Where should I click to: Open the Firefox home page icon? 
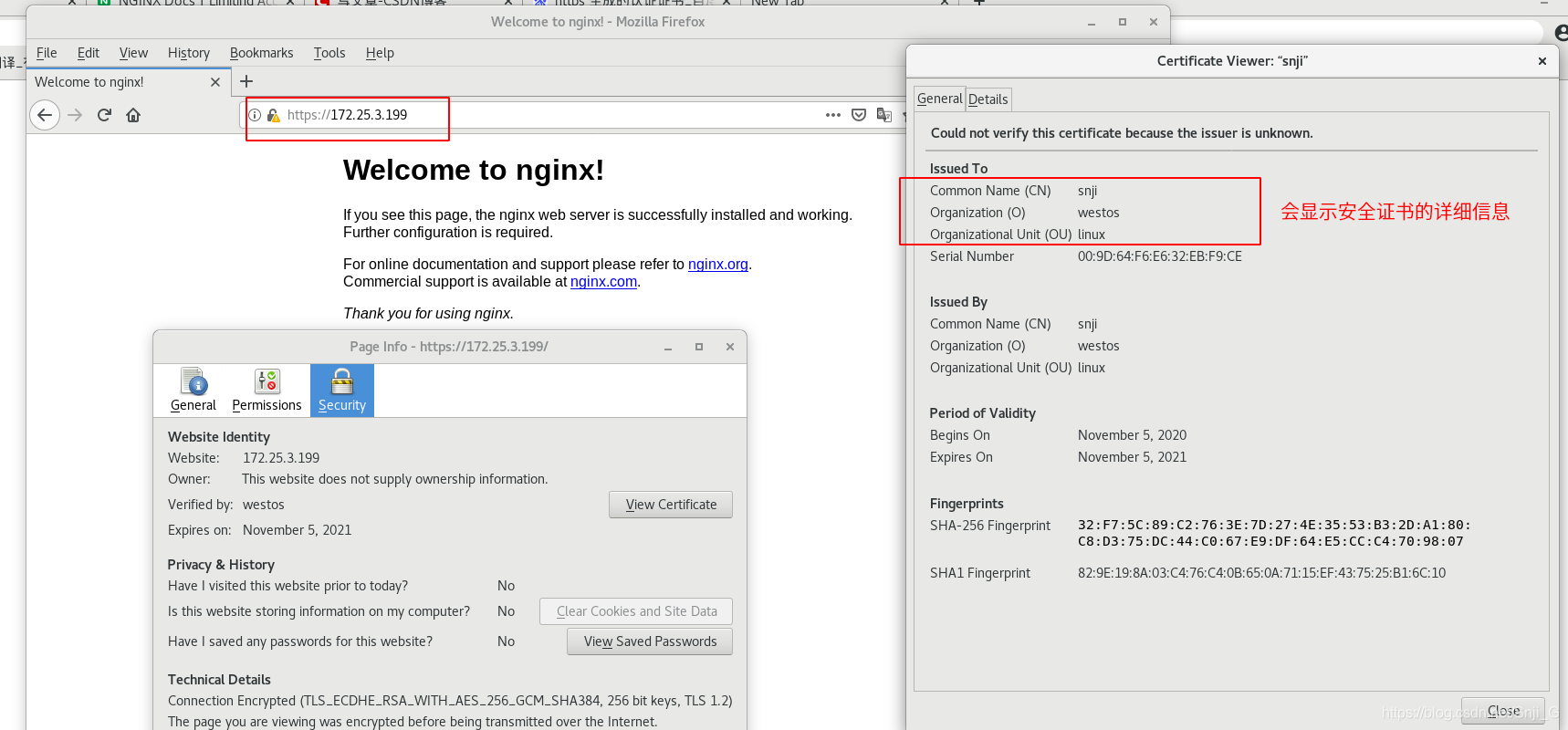tap(133, 115)
